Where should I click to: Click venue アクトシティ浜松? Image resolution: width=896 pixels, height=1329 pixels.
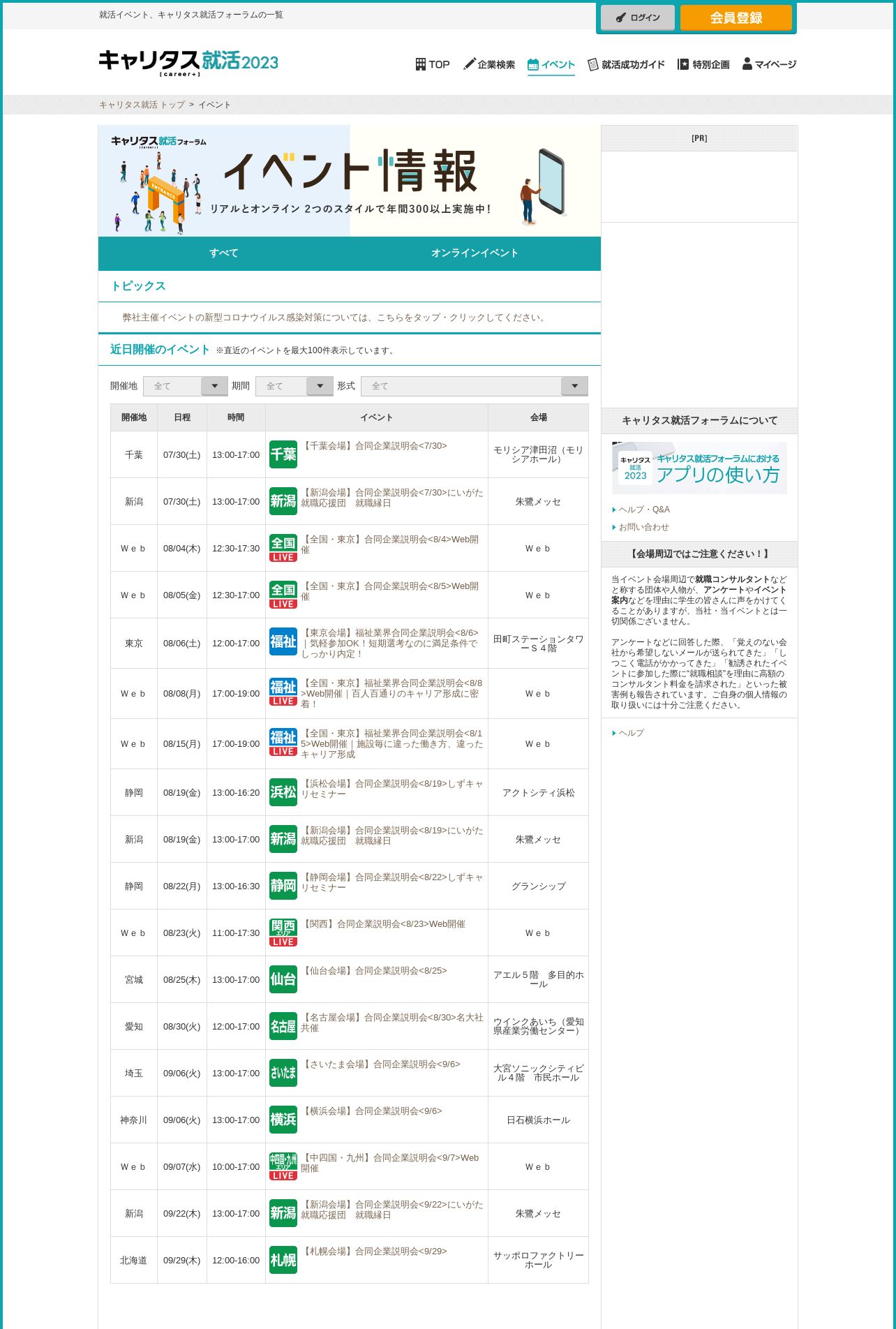point(538,793)
